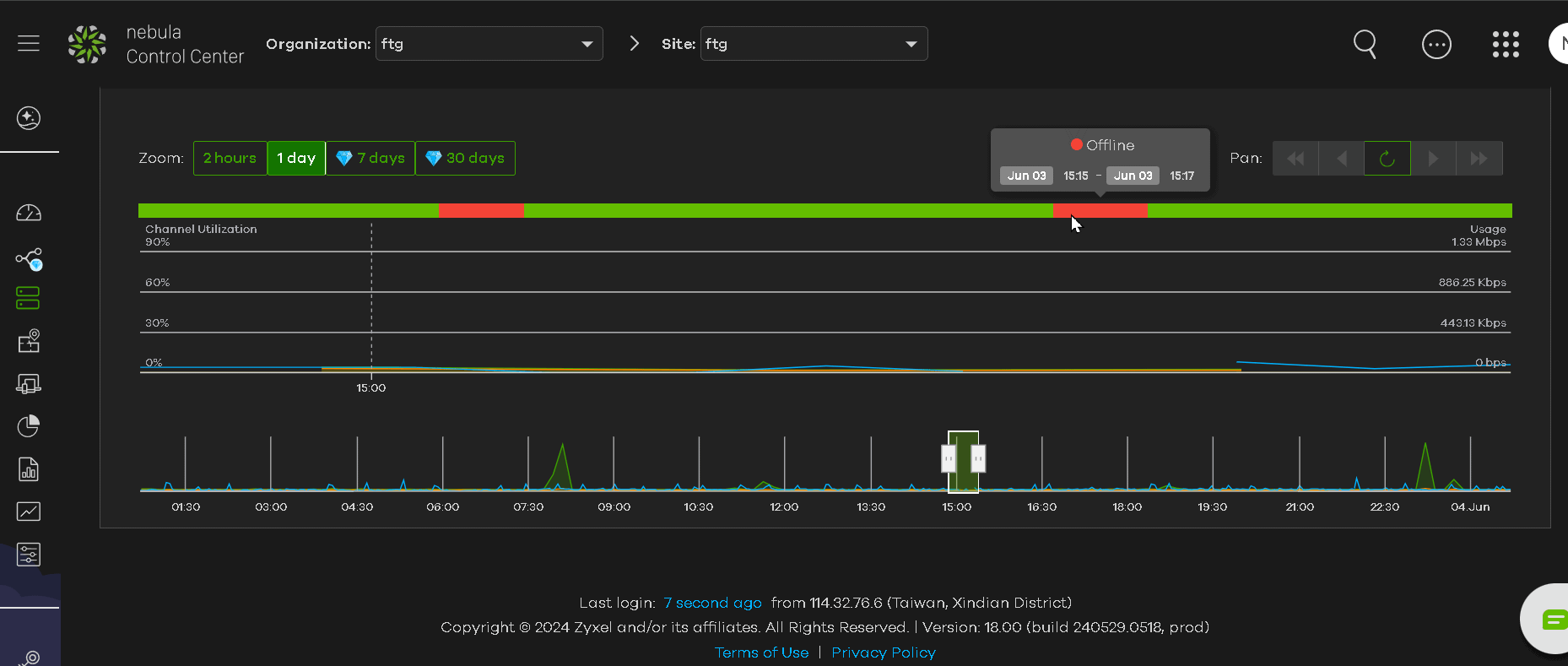Set zoom to 2 hours
Image resolution: width=1568 pixels, height=666 pixels.
tap(230, 158)
